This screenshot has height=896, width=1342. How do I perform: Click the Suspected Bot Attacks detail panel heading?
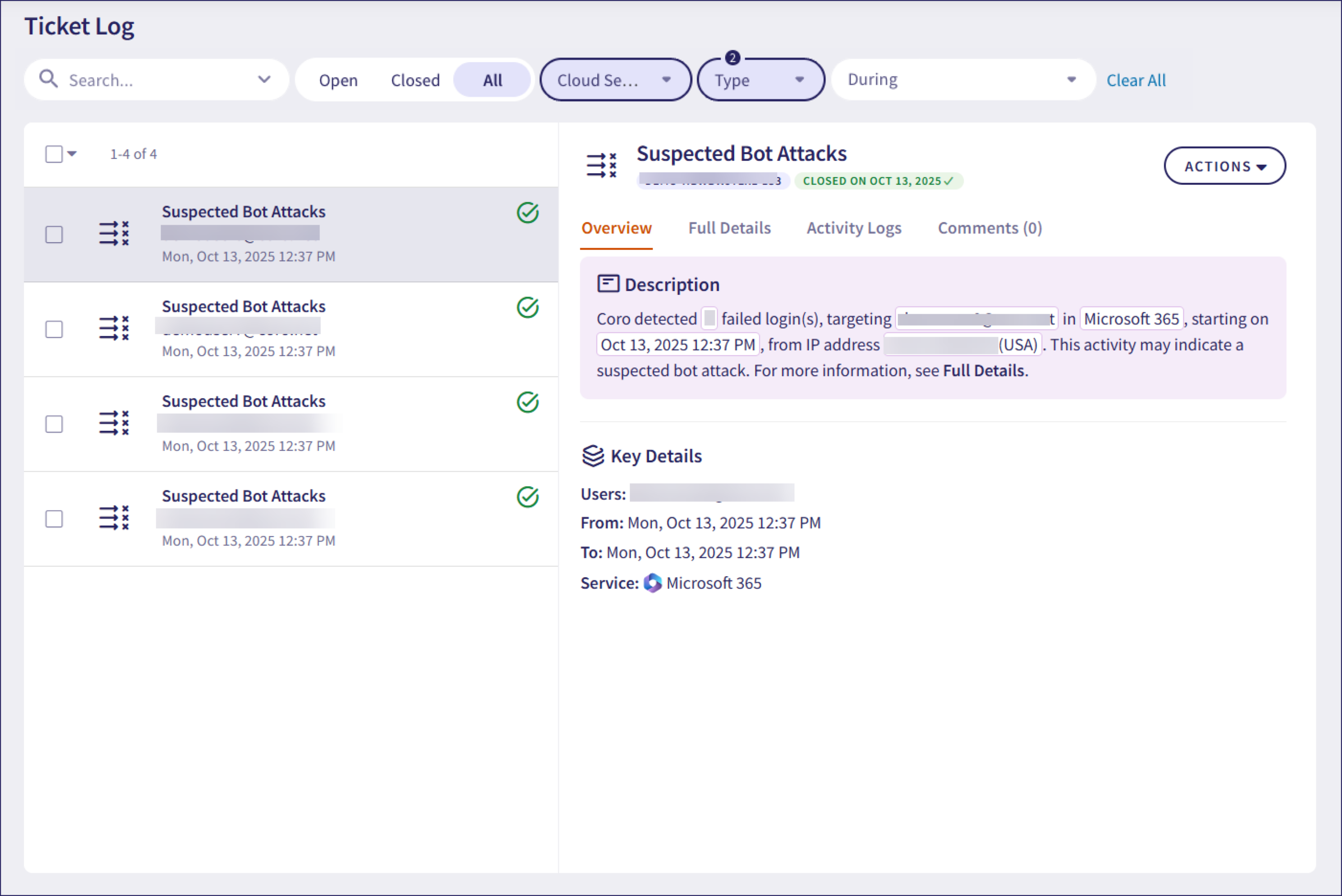[741, 154]
